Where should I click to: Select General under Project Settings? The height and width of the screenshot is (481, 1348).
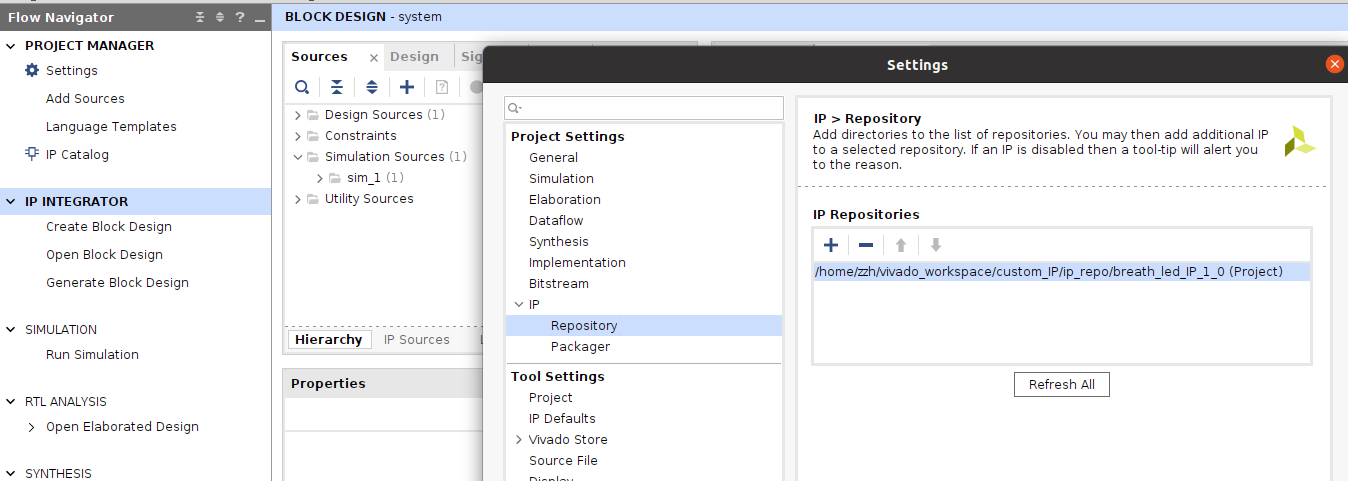[553, 158]
